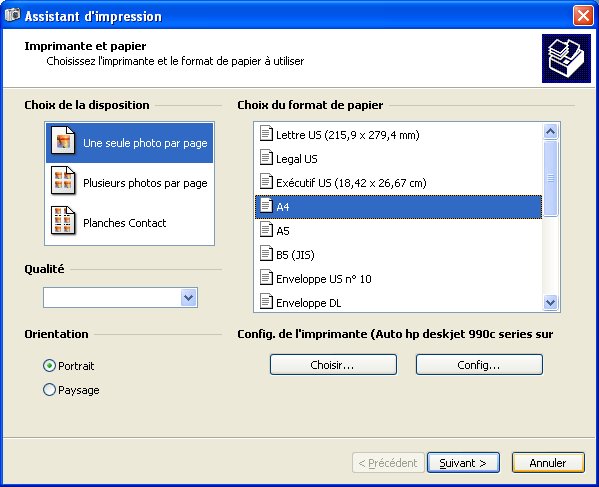Viewport: 599px width, 487px height.
Task: Click the paper list down scroll arrow
Action: click(550, 303)
